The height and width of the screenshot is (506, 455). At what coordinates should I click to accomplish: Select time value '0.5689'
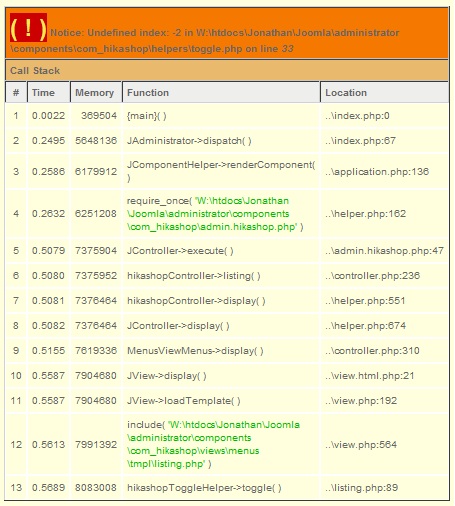(48, 488)
